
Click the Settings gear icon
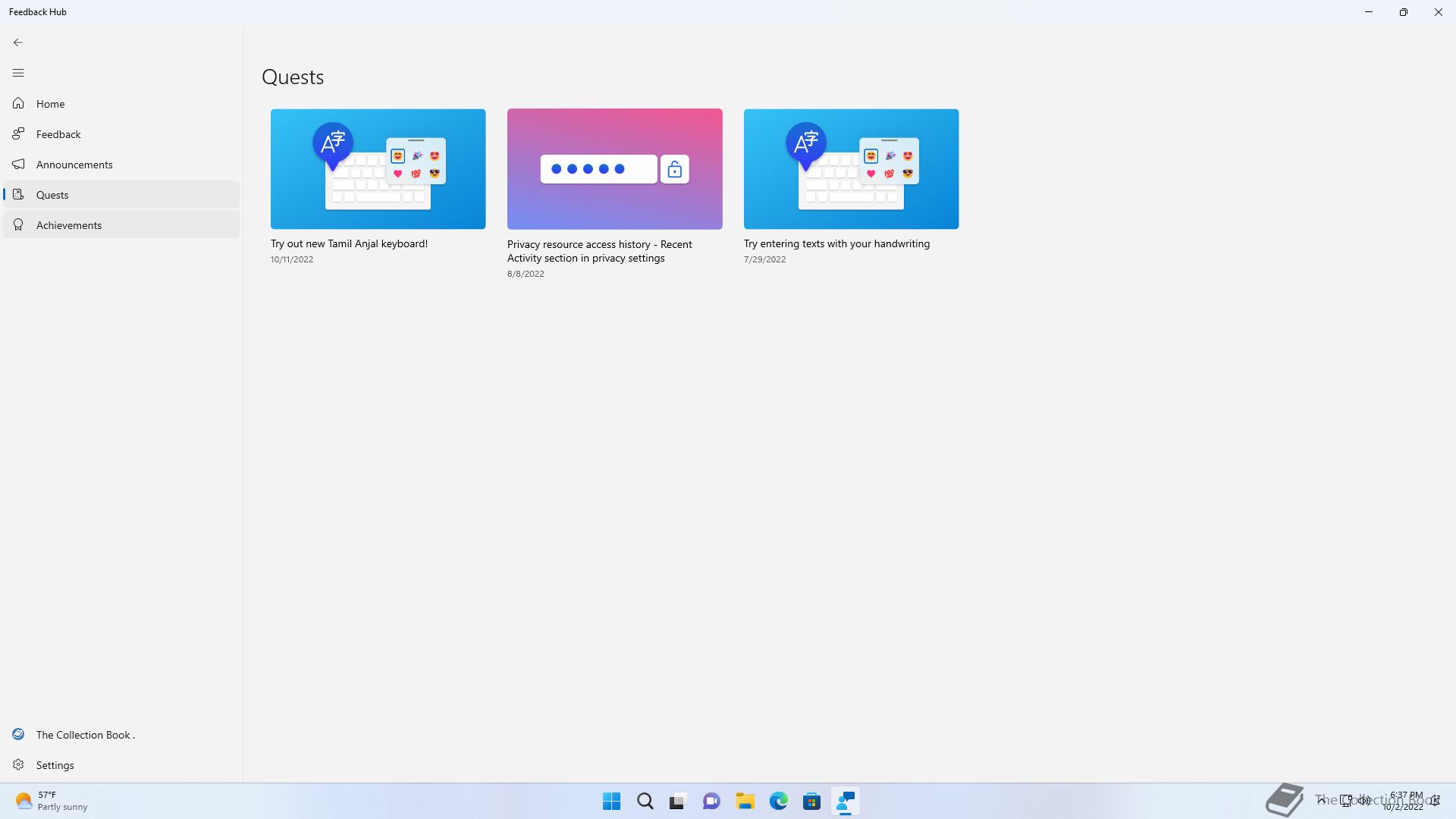pos(18,764)
